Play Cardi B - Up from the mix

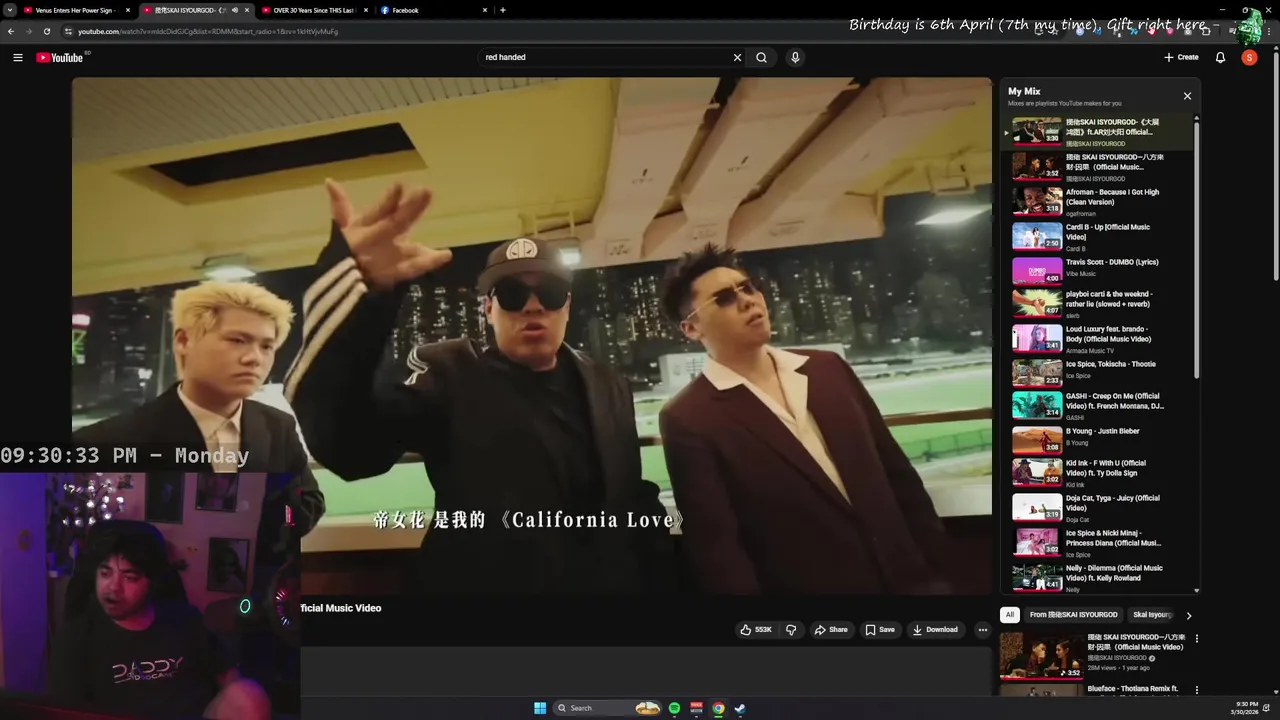click(x=1098, y=236)
